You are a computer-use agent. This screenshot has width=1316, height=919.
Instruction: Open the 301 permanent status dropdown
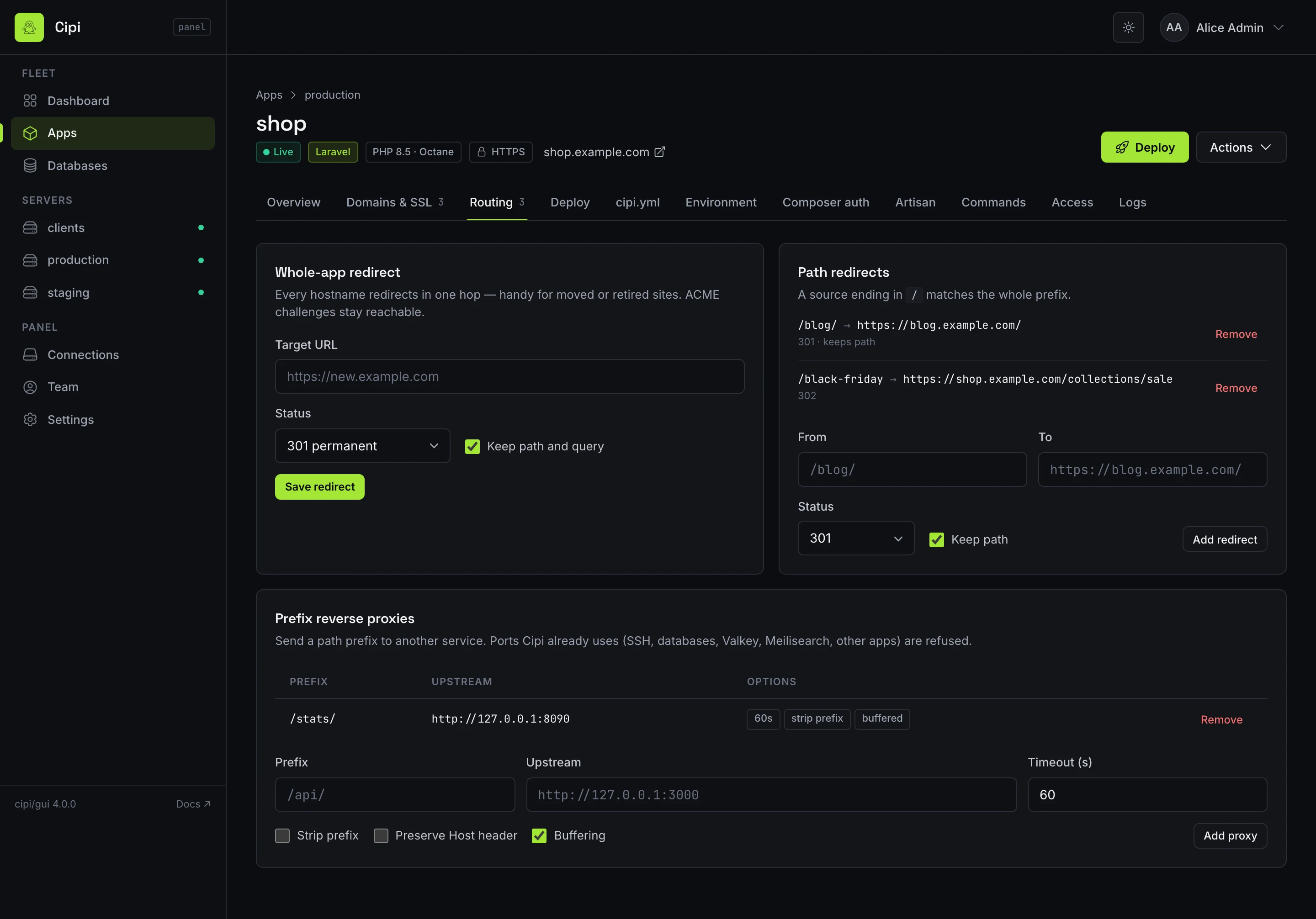(x=362, y=446)
